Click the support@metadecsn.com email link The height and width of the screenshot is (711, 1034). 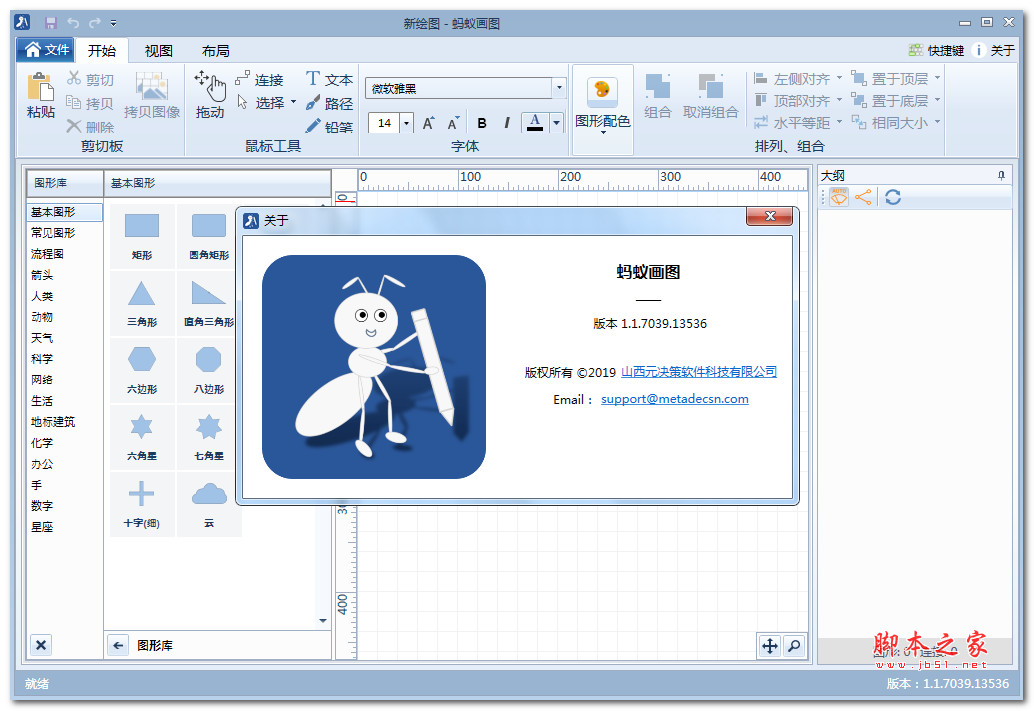pos(675,399)
